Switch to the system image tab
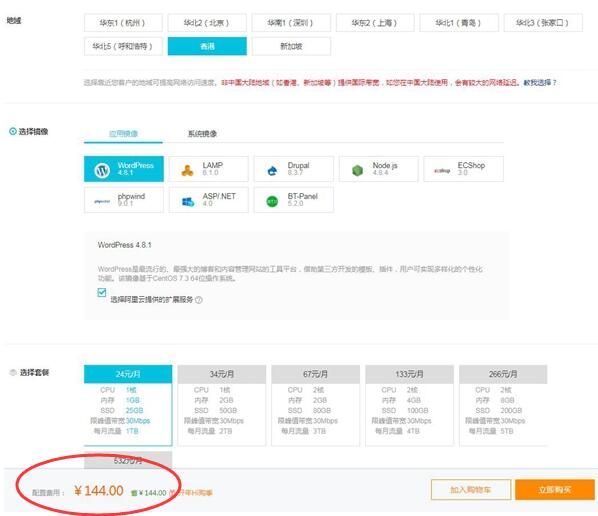The image size is (598, 516). (202, 133)
